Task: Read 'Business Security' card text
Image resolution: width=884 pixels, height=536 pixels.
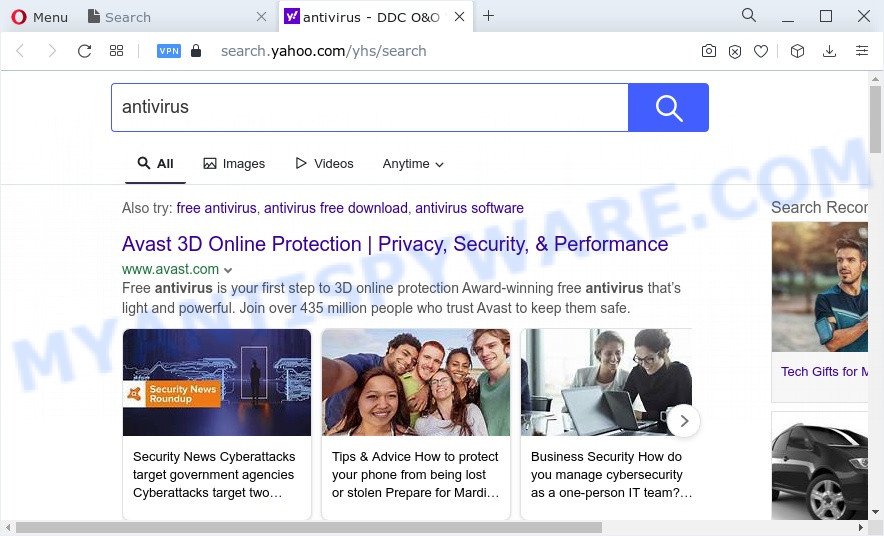Action: [x=611, y=475]
